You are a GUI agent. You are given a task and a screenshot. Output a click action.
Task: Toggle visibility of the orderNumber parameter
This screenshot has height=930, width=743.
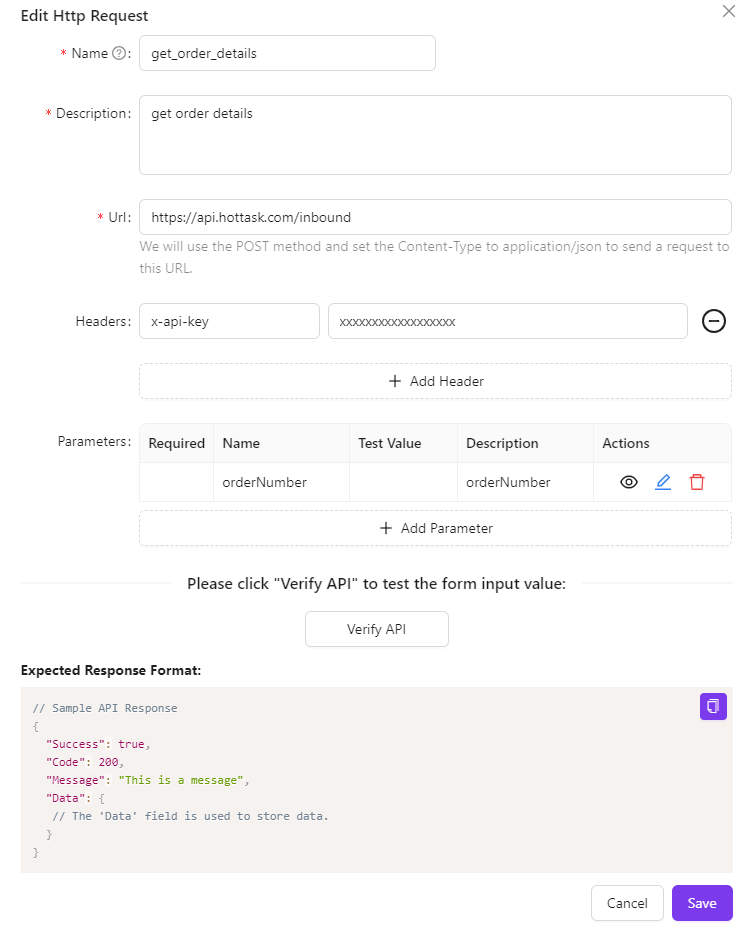629,482
